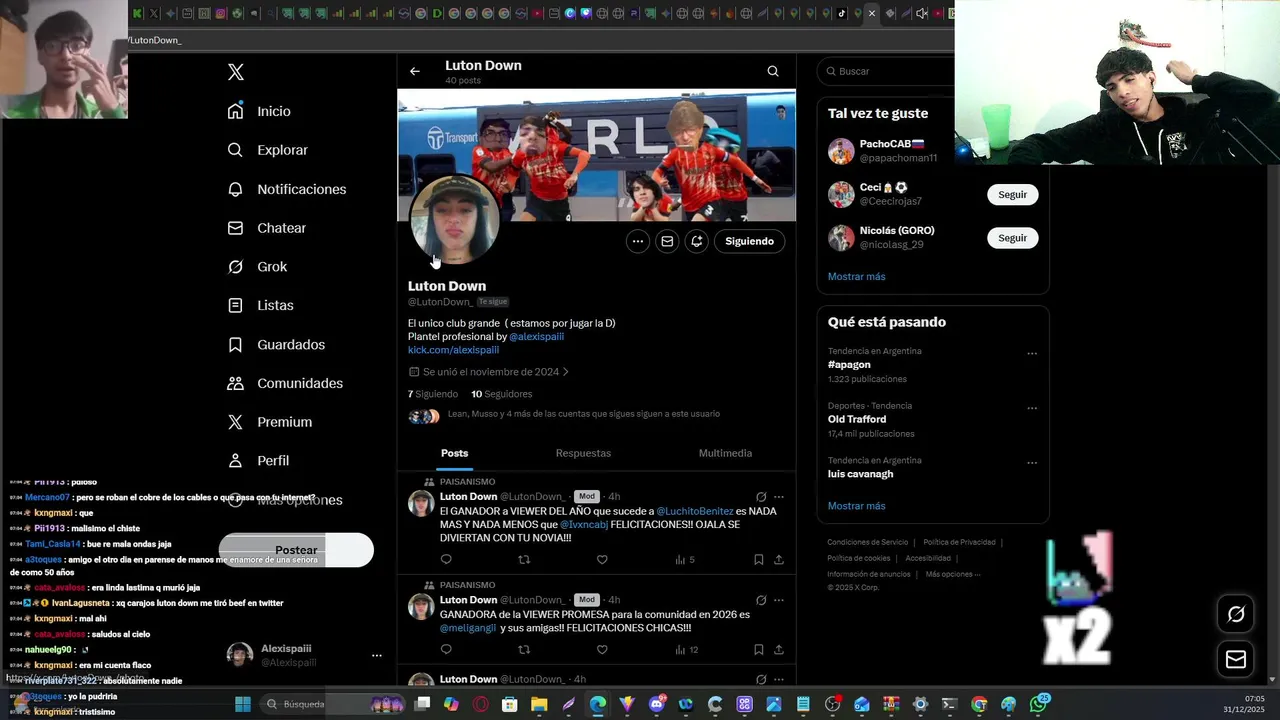This screenshot has width=1280, height=720.
Task: Open Perfil in the sidebar
Action: [x=258, y=461]
